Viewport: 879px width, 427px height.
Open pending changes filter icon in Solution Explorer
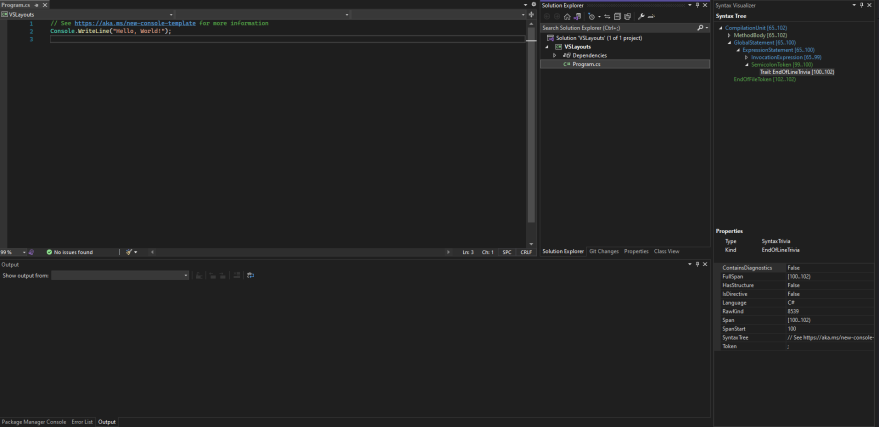point(591,17)
